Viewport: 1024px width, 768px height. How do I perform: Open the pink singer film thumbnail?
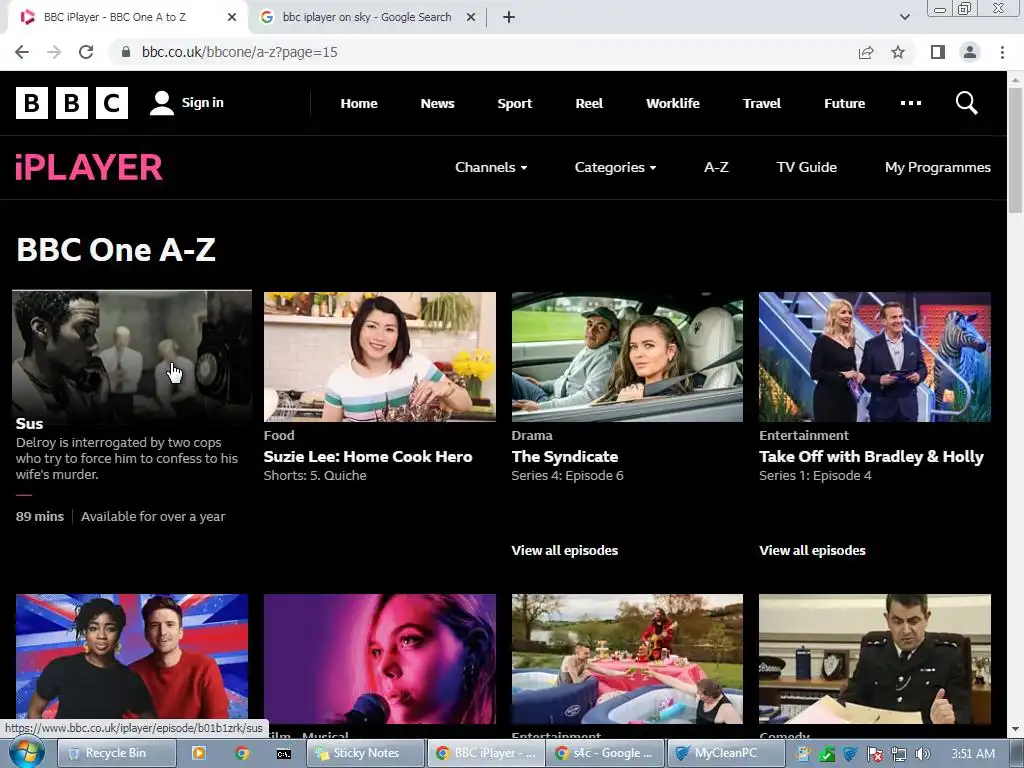[379, 658]
